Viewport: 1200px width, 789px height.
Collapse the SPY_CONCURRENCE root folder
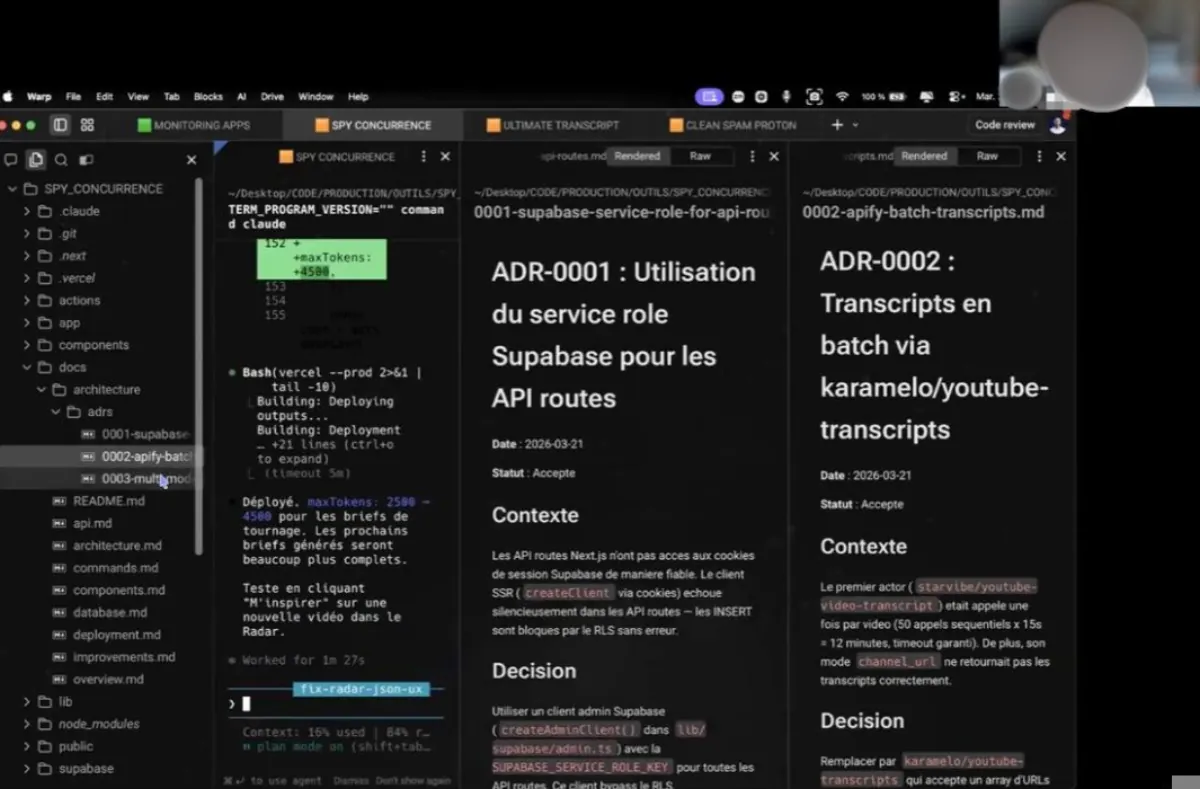coord(12,189)
